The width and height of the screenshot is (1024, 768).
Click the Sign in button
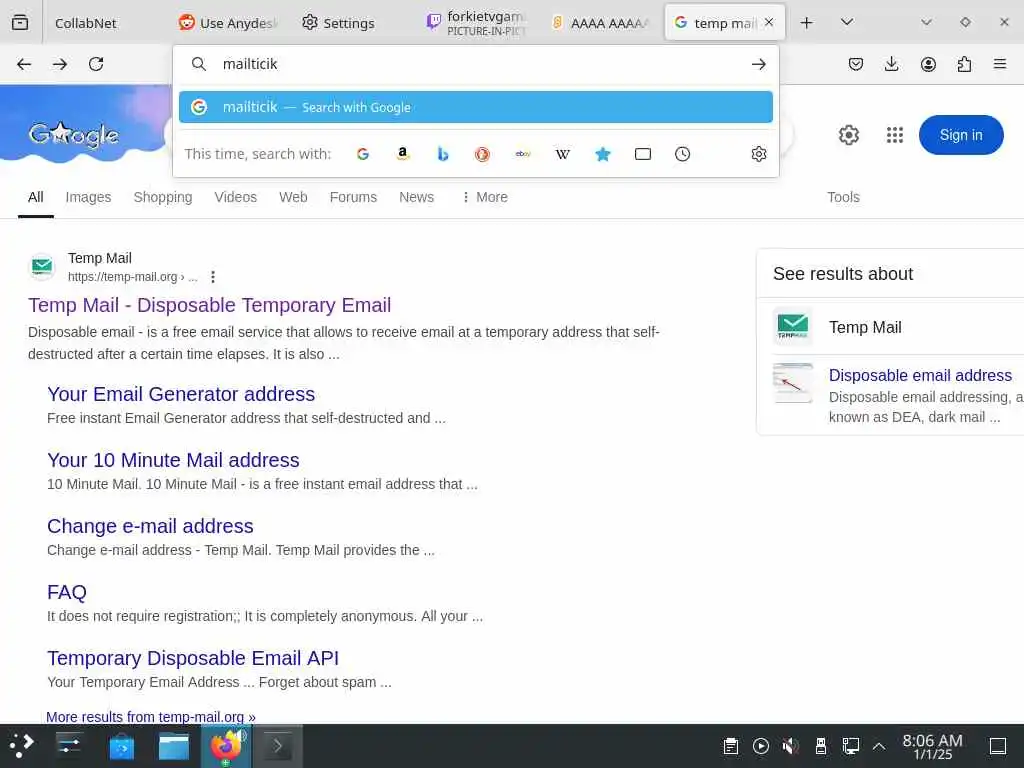[x=961, y=135]
